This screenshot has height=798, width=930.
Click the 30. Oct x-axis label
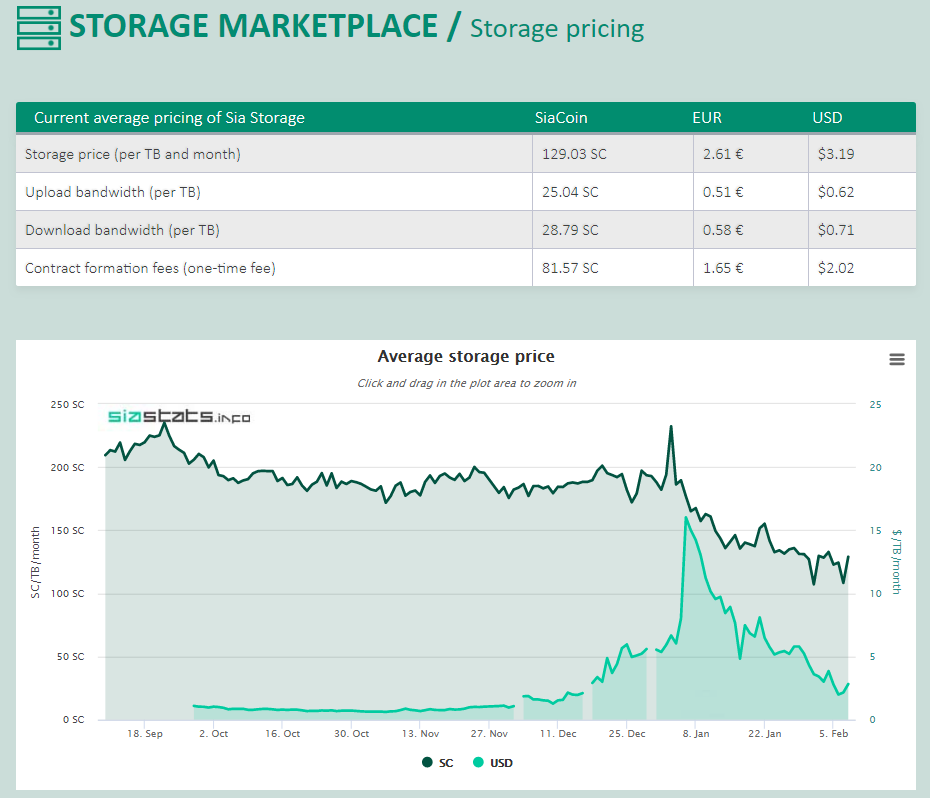tap(351, 734)
